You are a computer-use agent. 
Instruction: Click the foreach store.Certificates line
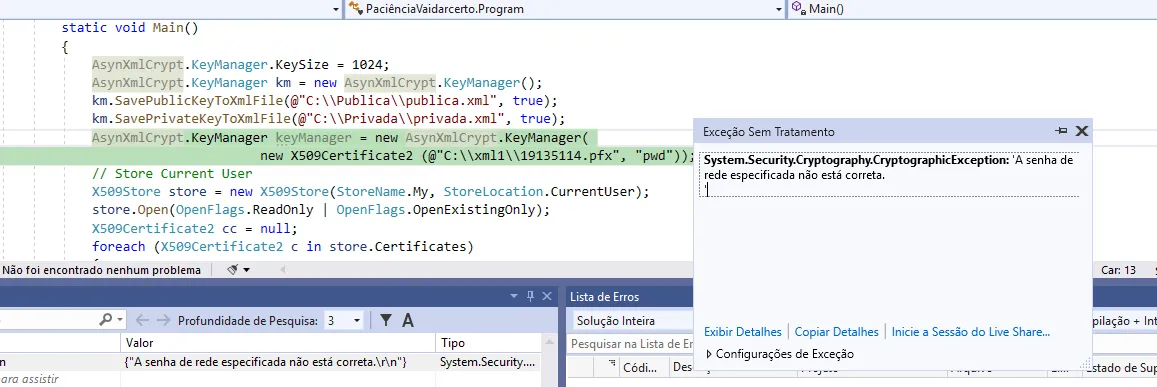click(x=283, y=246)
